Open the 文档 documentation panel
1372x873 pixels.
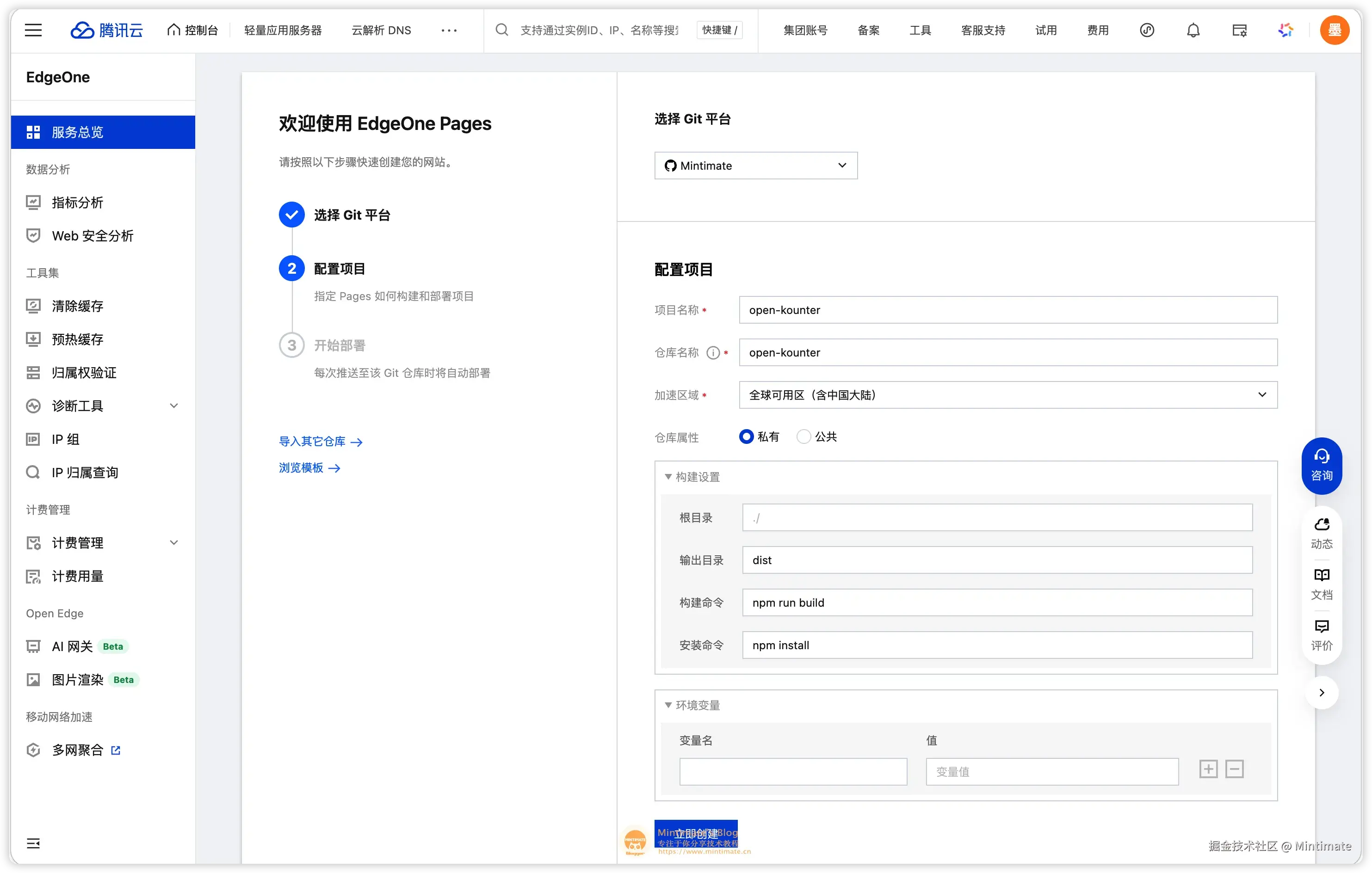point(1321,584)
